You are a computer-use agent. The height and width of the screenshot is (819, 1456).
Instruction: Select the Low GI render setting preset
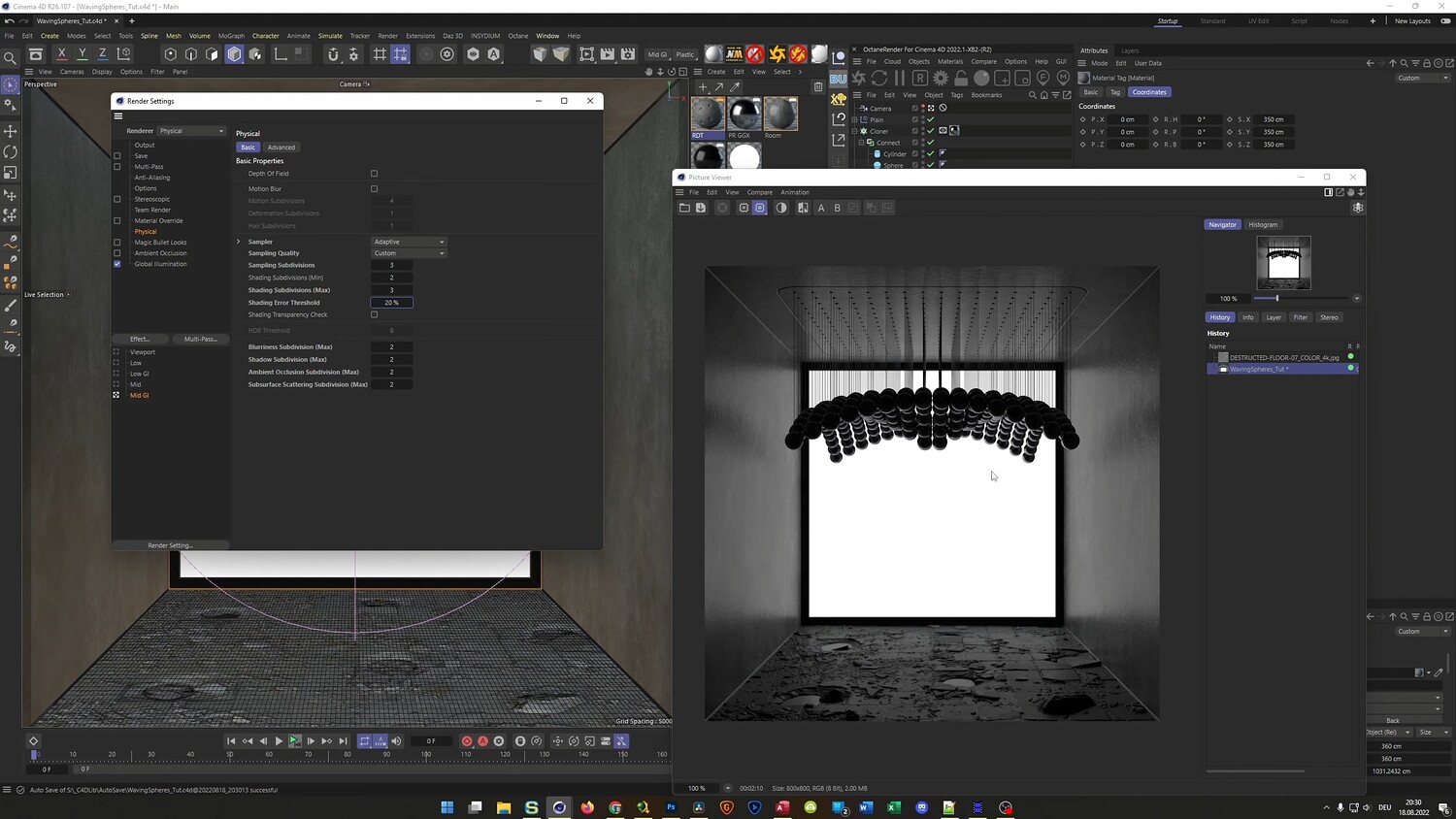click(140, 374)
